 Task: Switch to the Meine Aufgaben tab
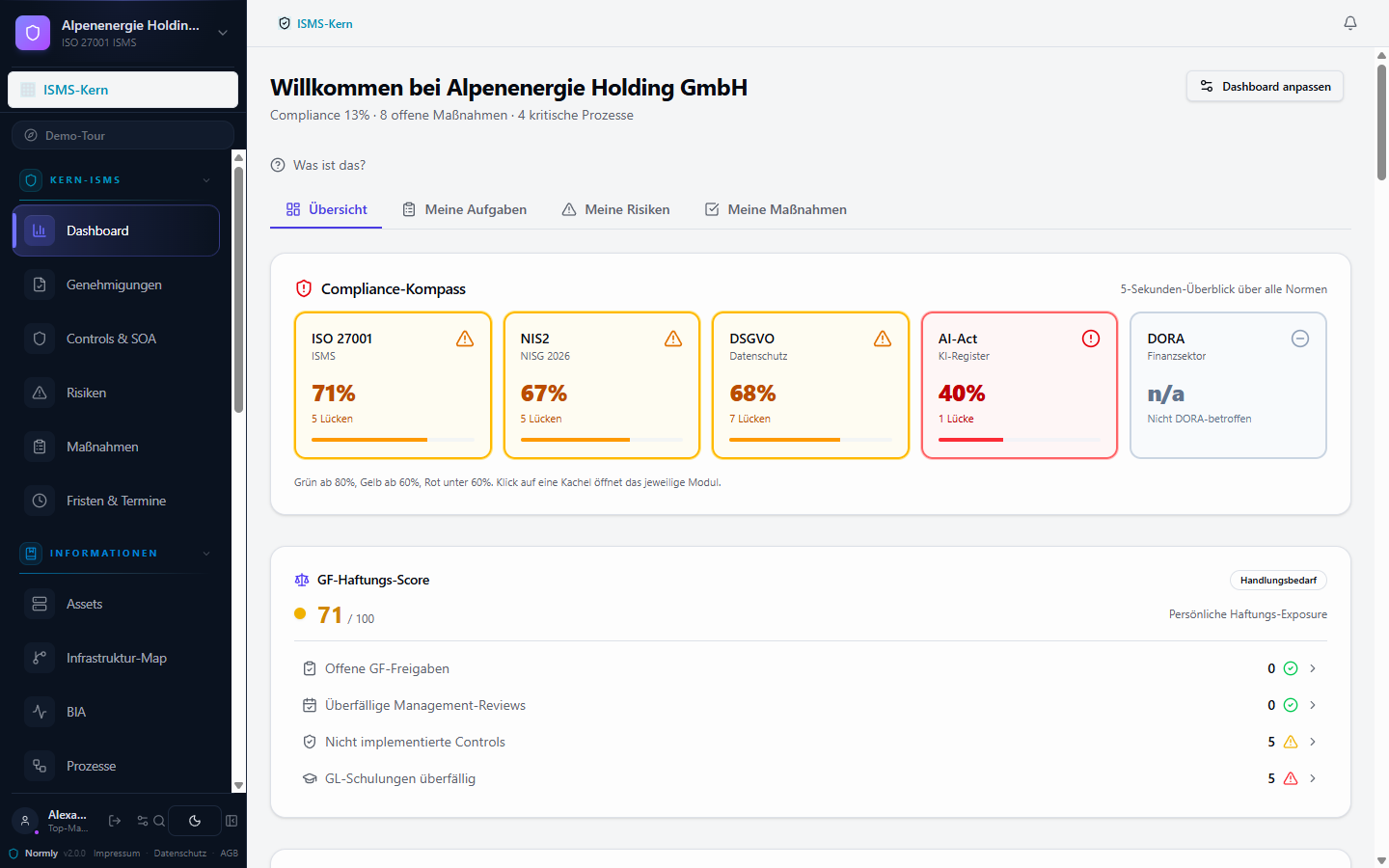pos(464,209)
